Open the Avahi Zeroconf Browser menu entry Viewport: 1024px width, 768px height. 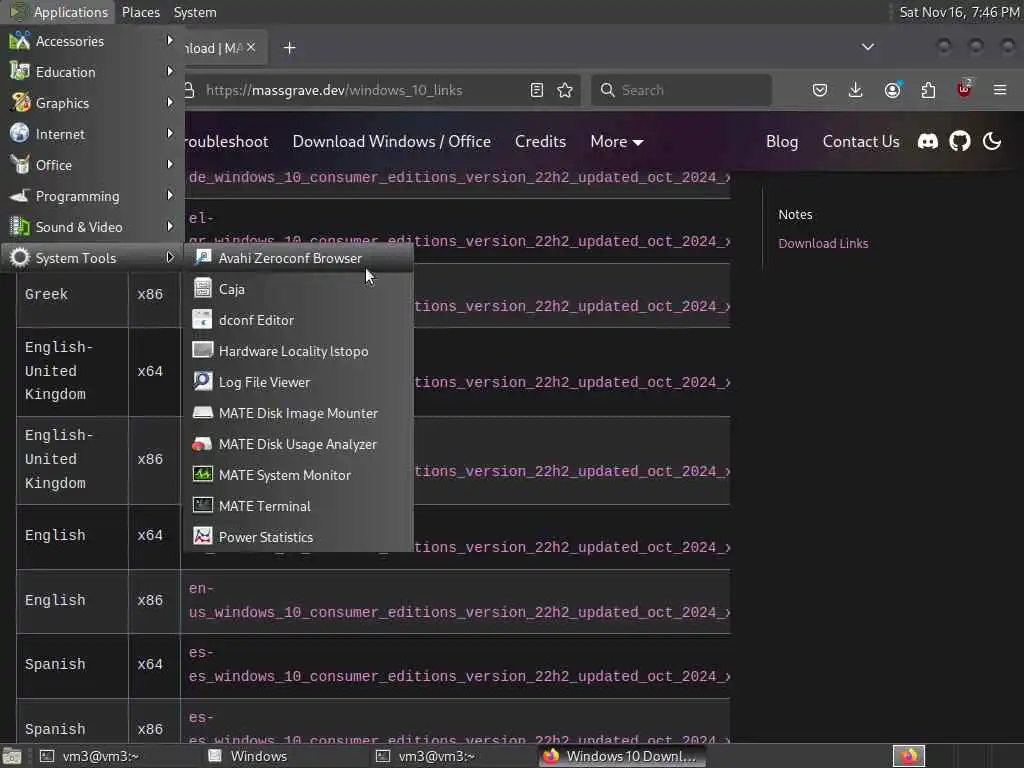point(298,258)
